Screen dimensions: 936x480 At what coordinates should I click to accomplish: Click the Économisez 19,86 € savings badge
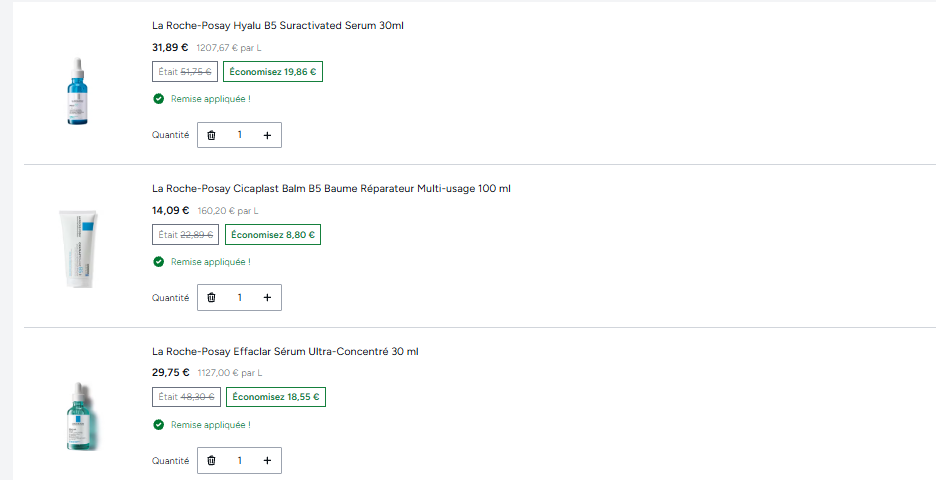pos(273,72)
